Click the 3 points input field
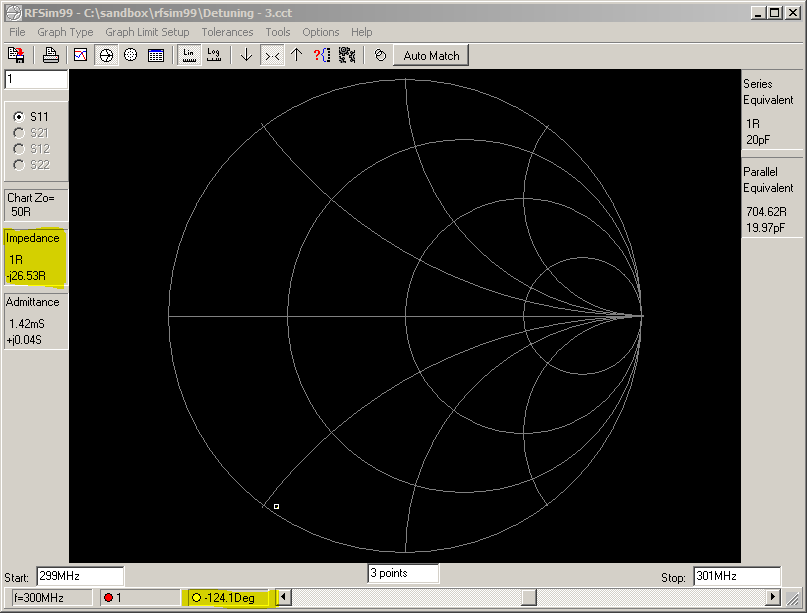The image size is (807, 613). click(x=403, y=573)
